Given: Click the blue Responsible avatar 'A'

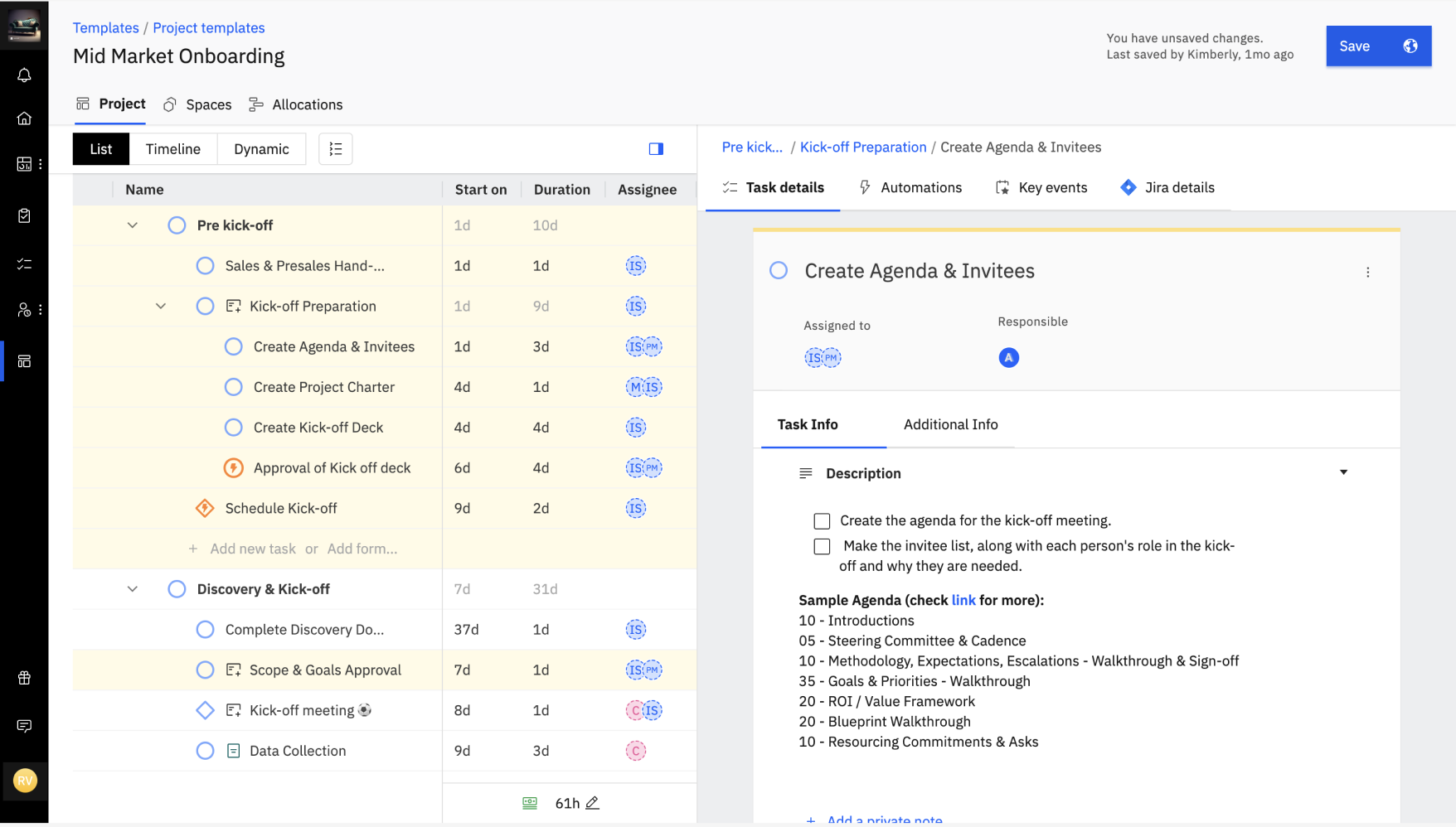Looking at the screenshot, I should (x=1008, y=358).
